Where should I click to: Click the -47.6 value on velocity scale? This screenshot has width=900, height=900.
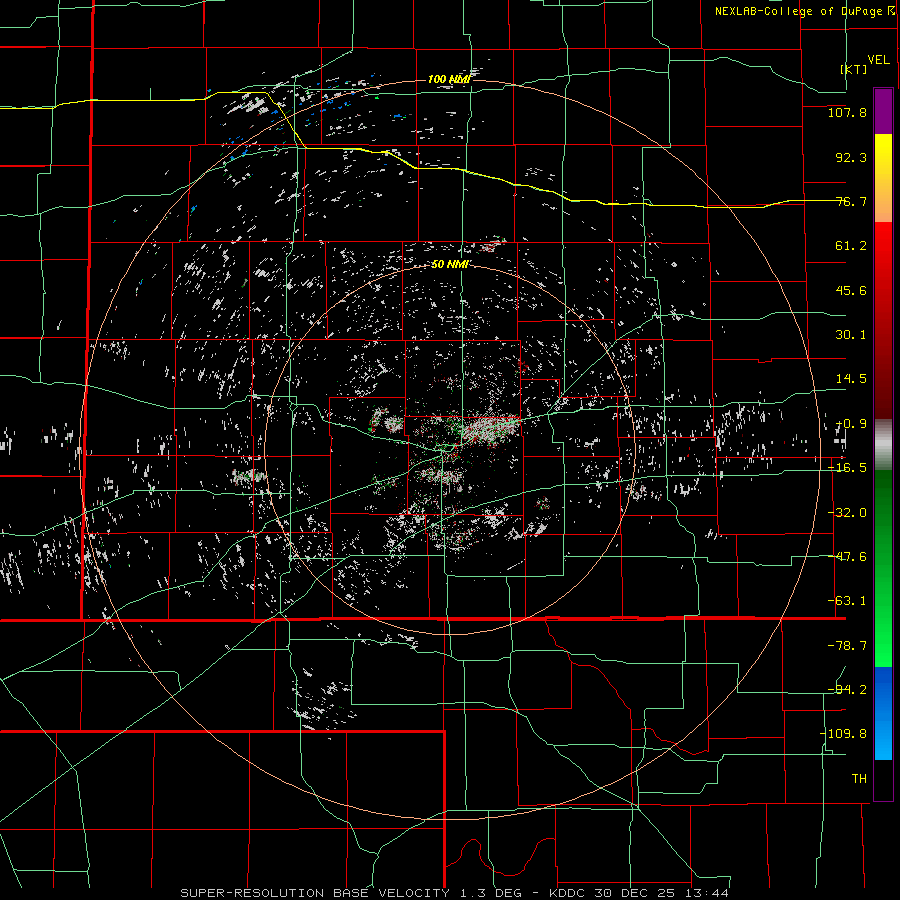847,557
